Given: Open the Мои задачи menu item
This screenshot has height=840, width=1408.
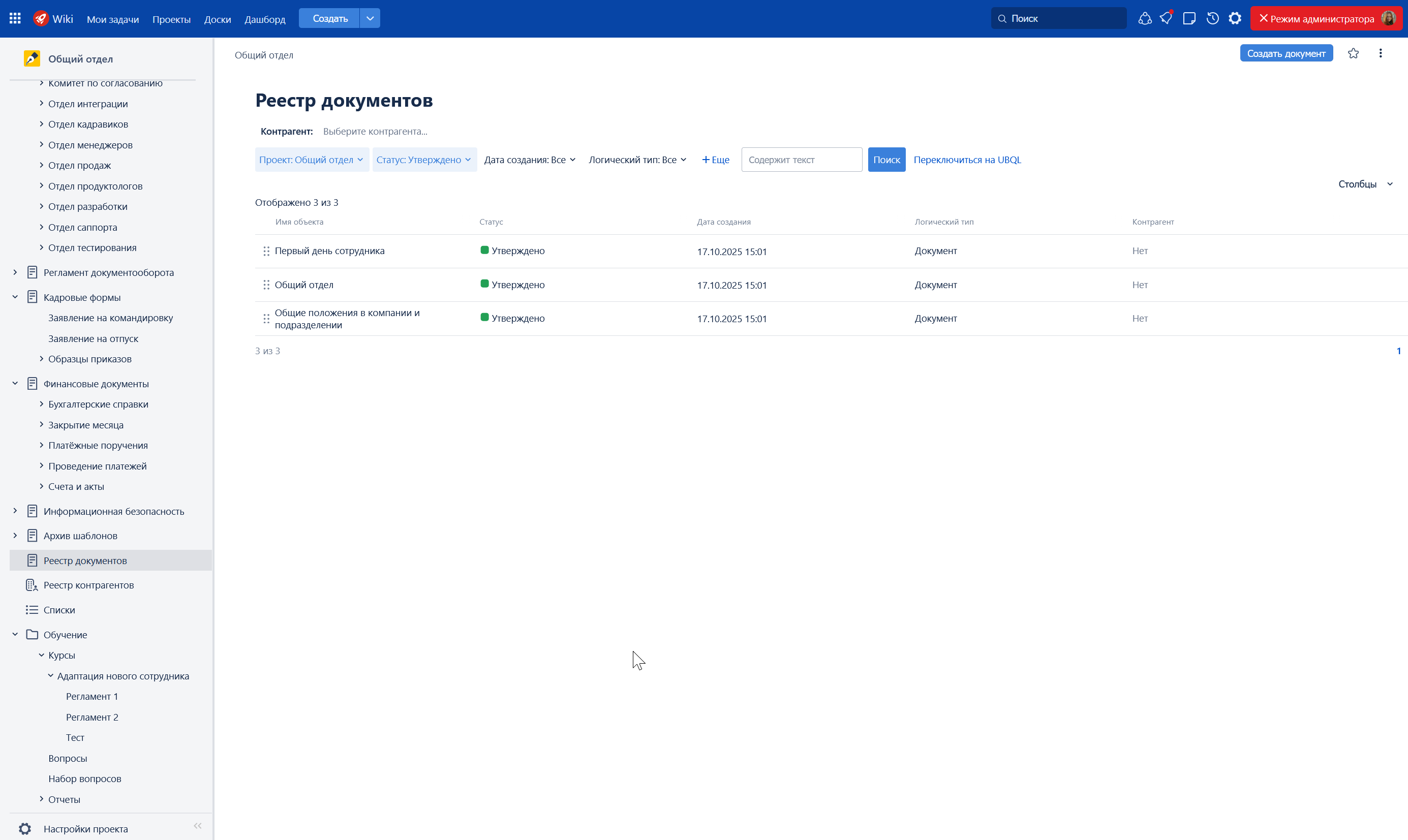Looking at the screenshot, I should 113,19.
